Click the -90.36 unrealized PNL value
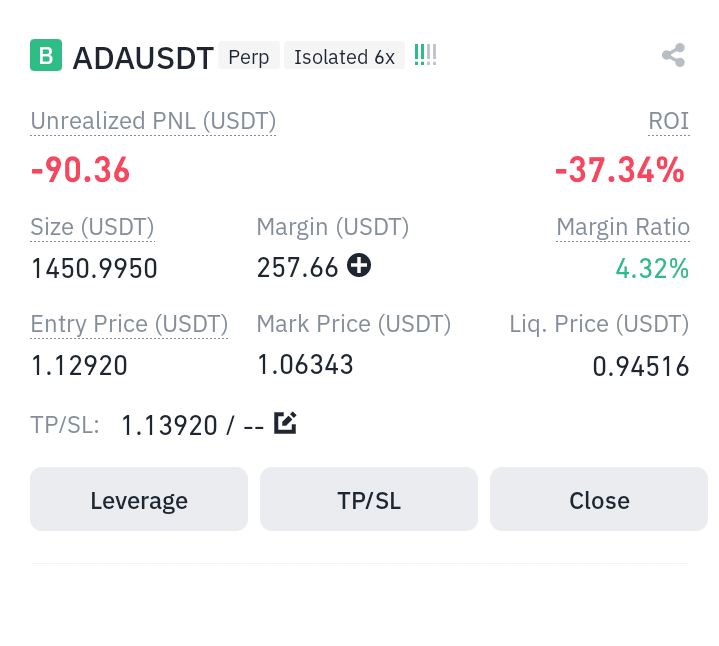 coord(80,170)
